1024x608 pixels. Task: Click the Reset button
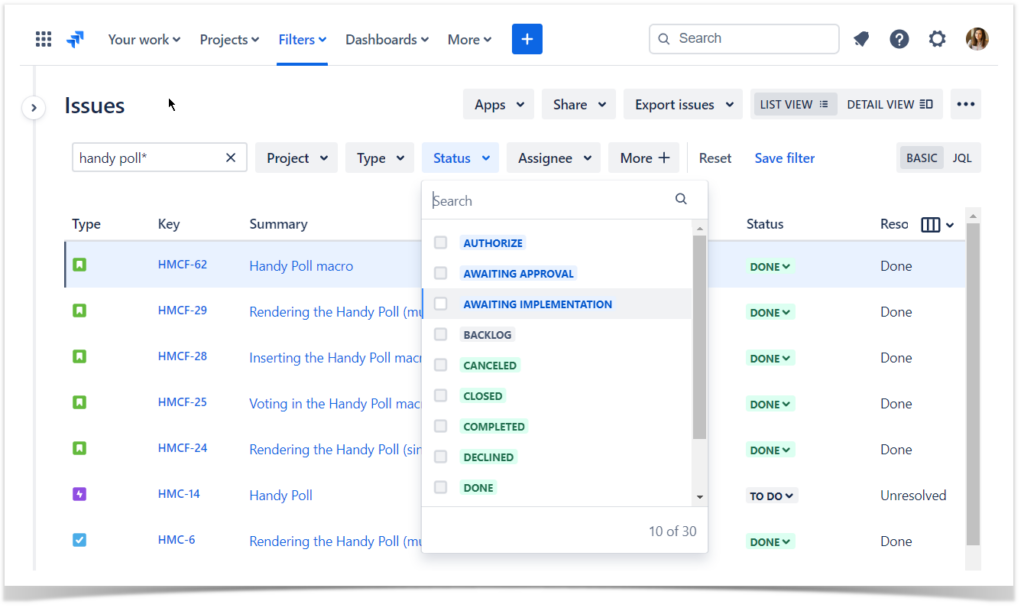pos(715,157)
